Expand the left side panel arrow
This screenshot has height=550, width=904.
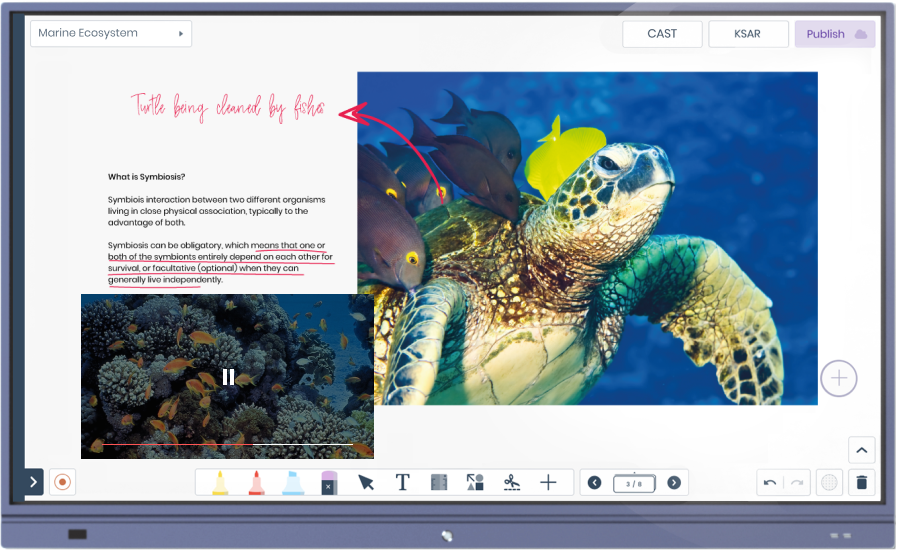[34, 482]
